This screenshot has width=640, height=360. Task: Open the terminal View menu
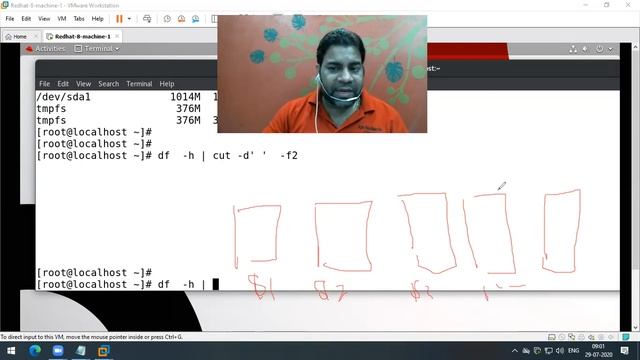tap(83, 84)
